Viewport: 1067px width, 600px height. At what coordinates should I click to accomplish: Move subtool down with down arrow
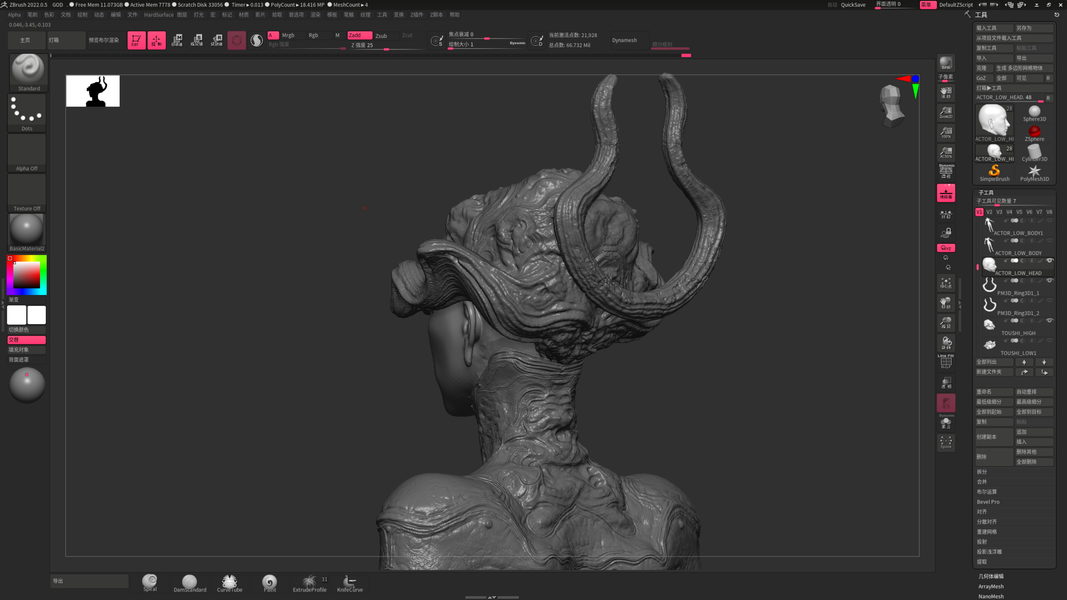1044,363
